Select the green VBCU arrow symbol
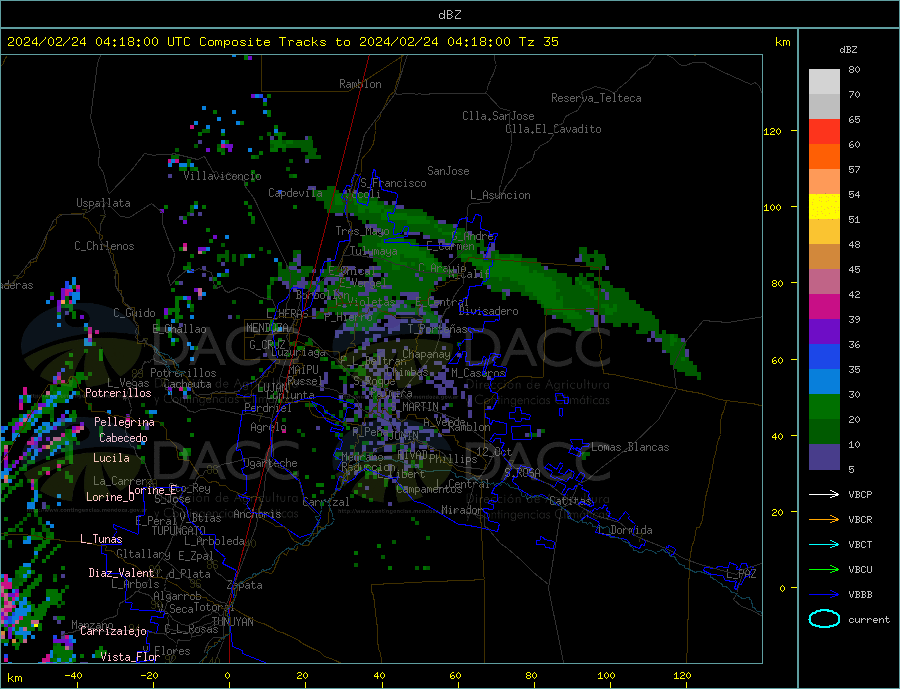 824,570
